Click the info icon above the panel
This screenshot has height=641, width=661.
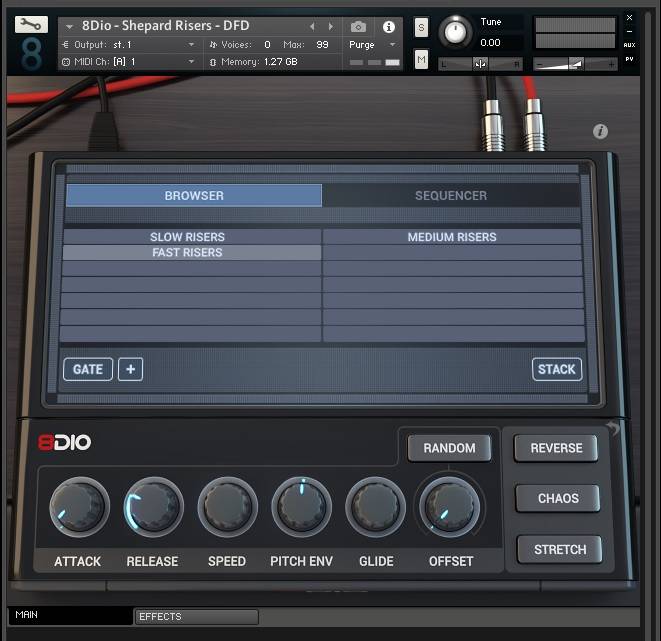(600, 132)
